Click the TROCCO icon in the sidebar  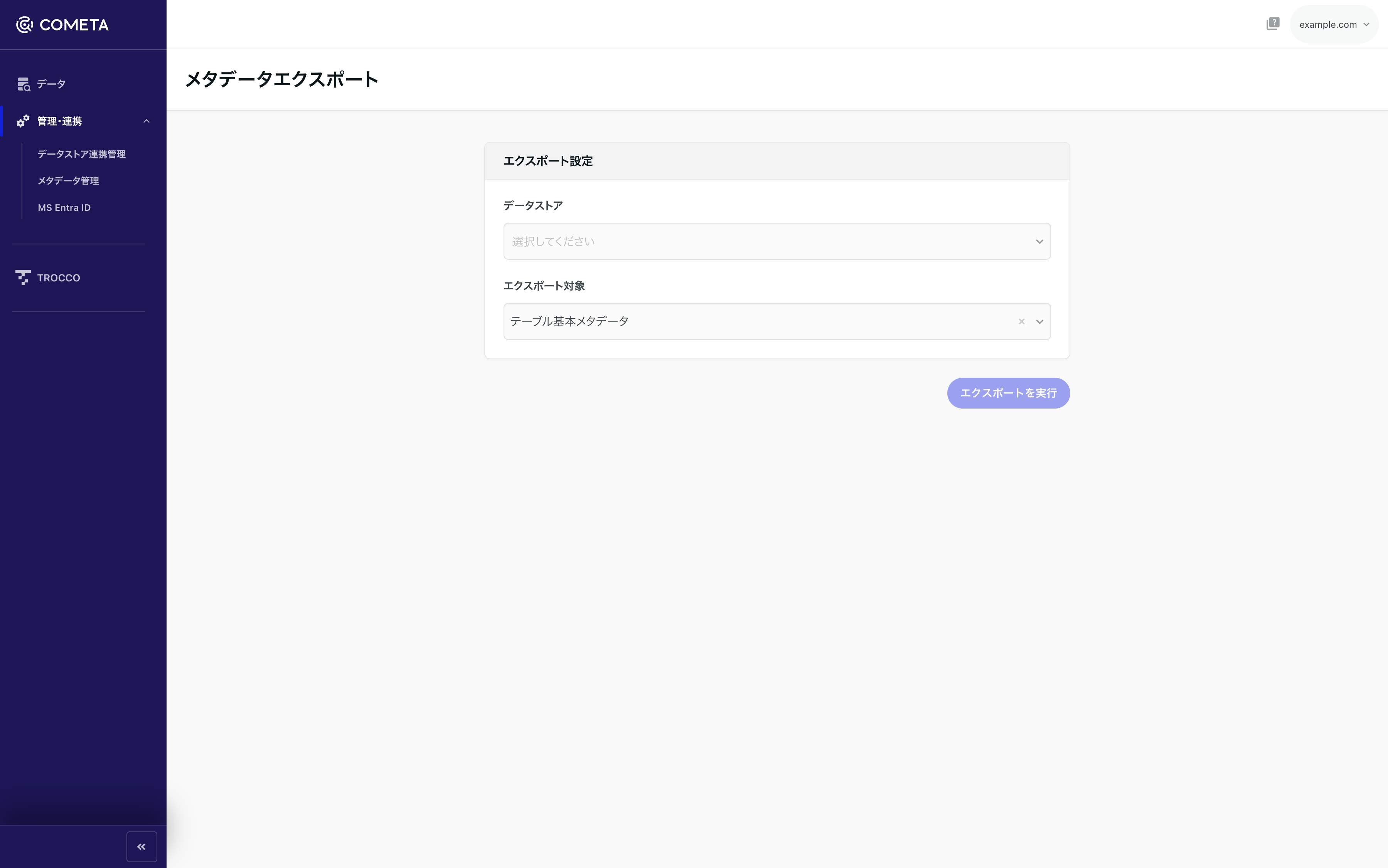(x=23, y=278)
